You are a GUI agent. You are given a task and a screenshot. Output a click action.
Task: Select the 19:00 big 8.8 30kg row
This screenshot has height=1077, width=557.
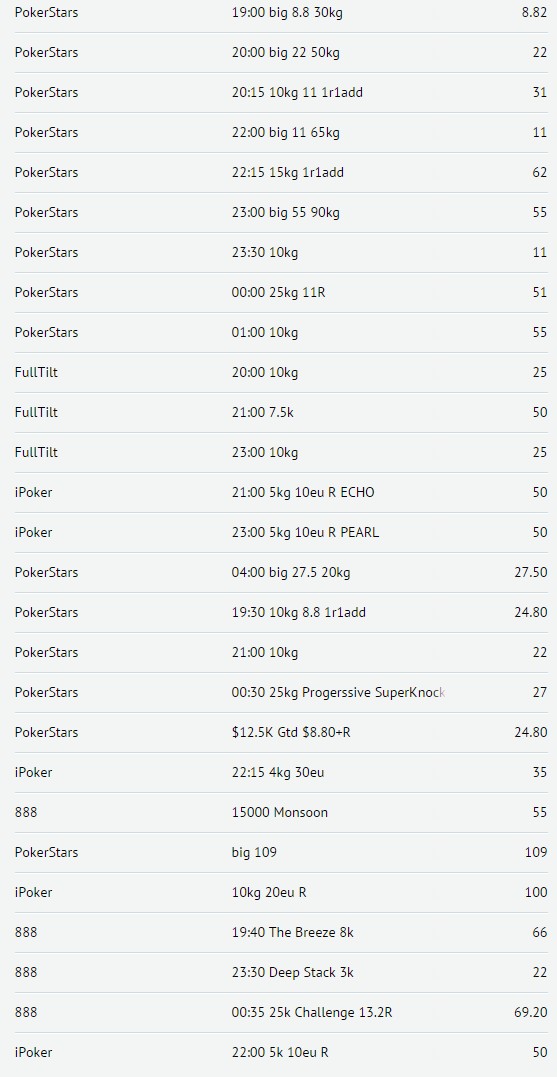(x=278, y=12)
